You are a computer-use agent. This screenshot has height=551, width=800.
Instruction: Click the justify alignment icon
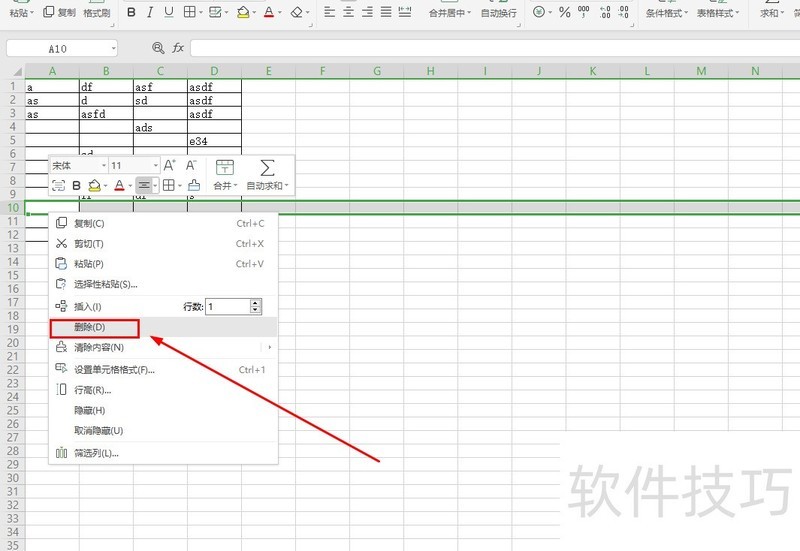pos(386,12)
